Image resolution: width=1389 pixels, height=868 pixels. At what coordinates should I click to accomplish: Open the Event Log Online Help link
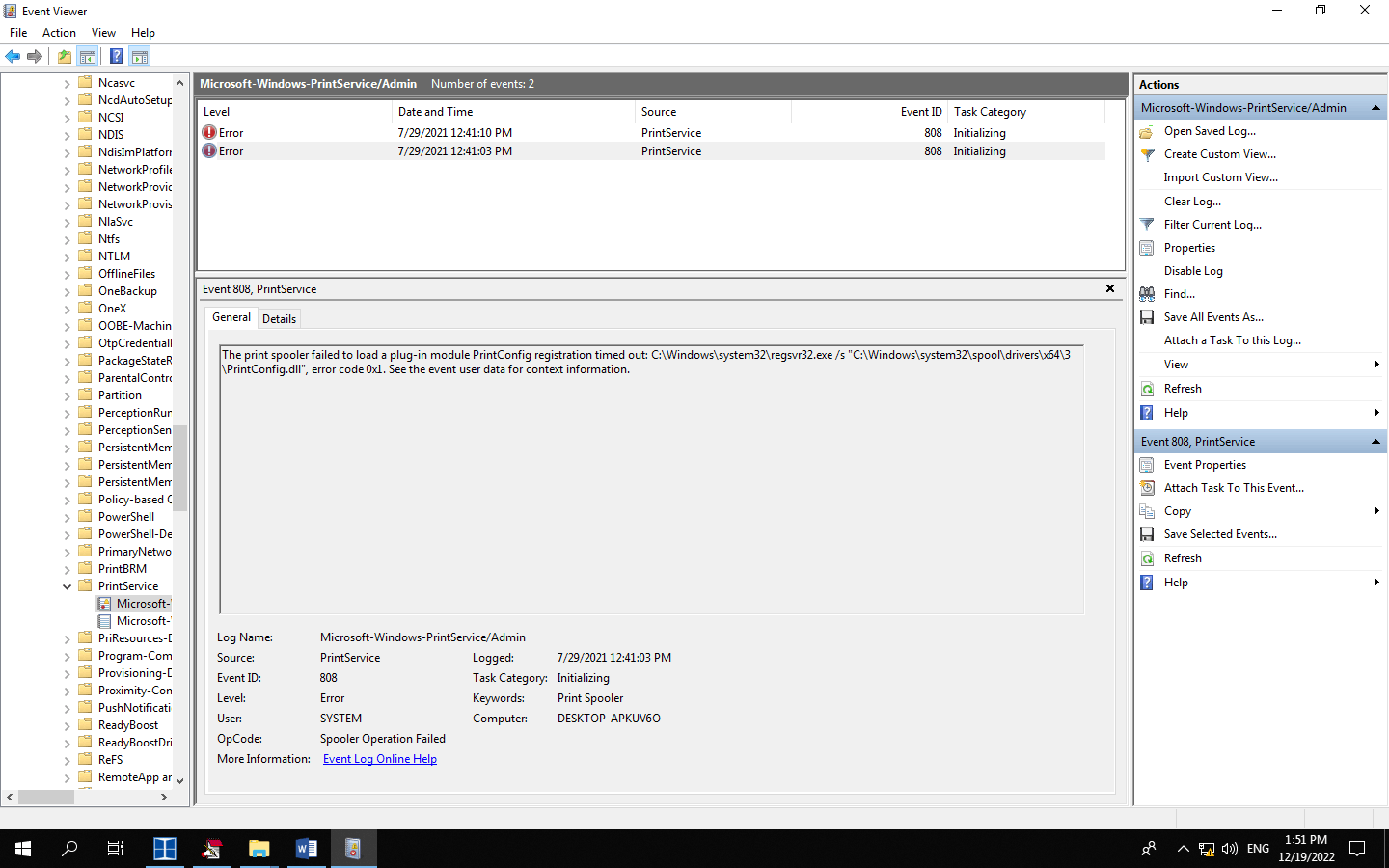pos(379,759)
